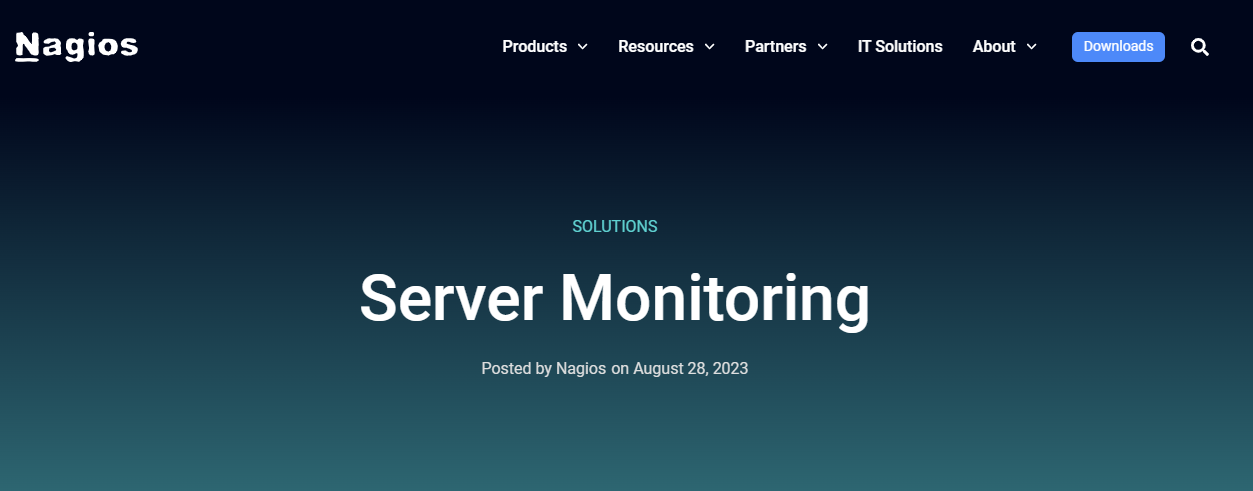1253x491 pixels.
Task: Go to IT Solutions page
Action: [x=900, y=47]
